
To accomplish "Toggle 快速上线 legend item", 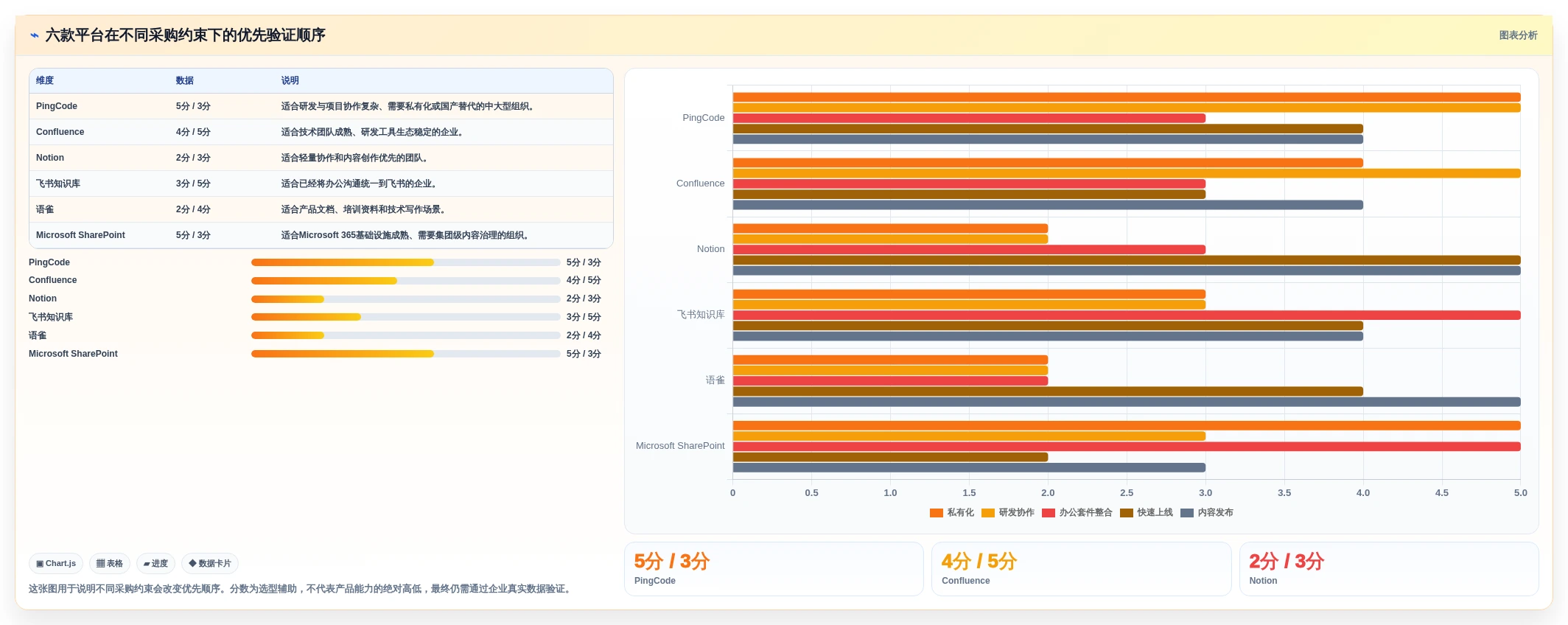I will (1147, 513).
